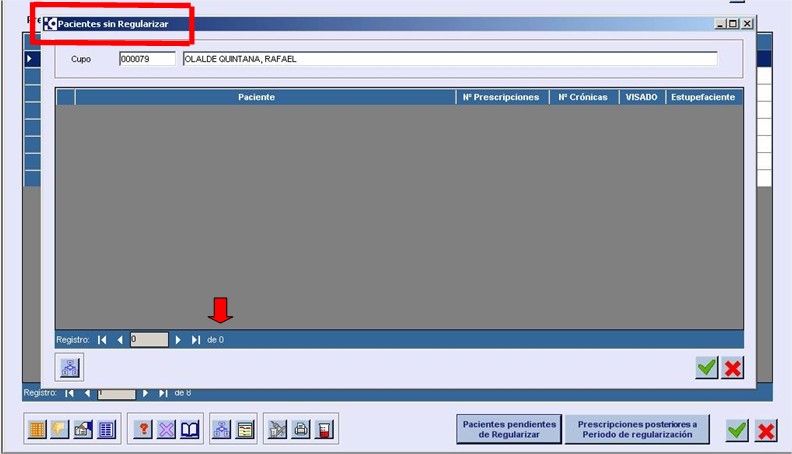Click the printer icon in bottom toolbar
Screen dimensions: 792x454
tap(300, 429)
